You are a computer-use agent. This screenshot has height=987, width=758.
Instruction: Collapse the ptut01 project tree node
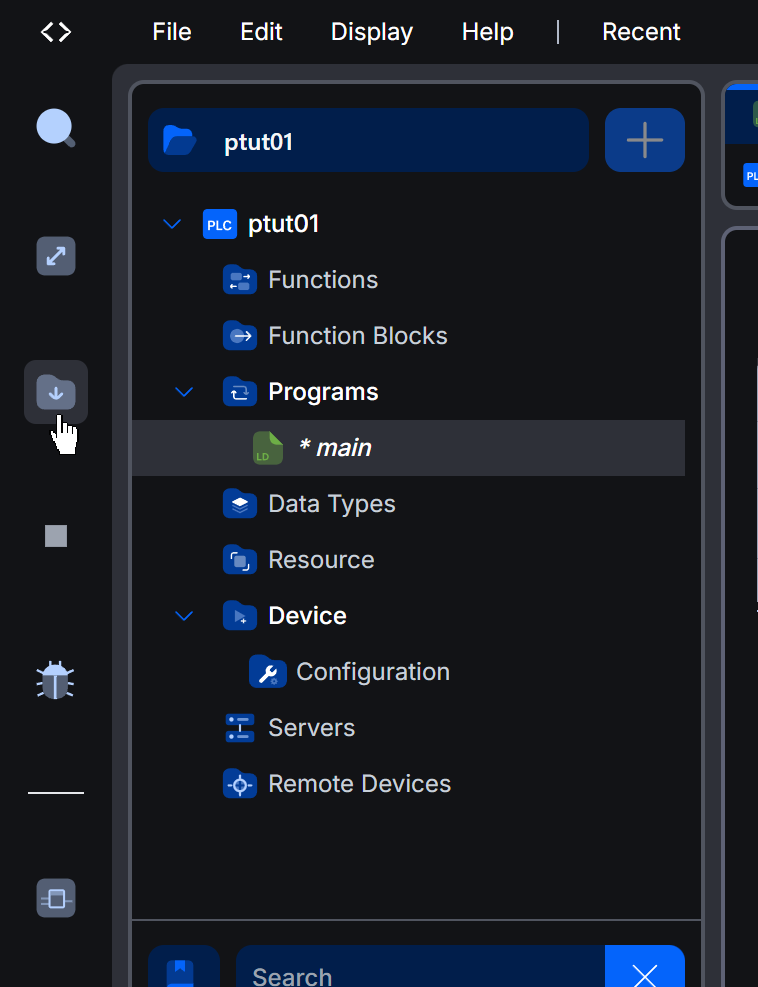(172, 224)
